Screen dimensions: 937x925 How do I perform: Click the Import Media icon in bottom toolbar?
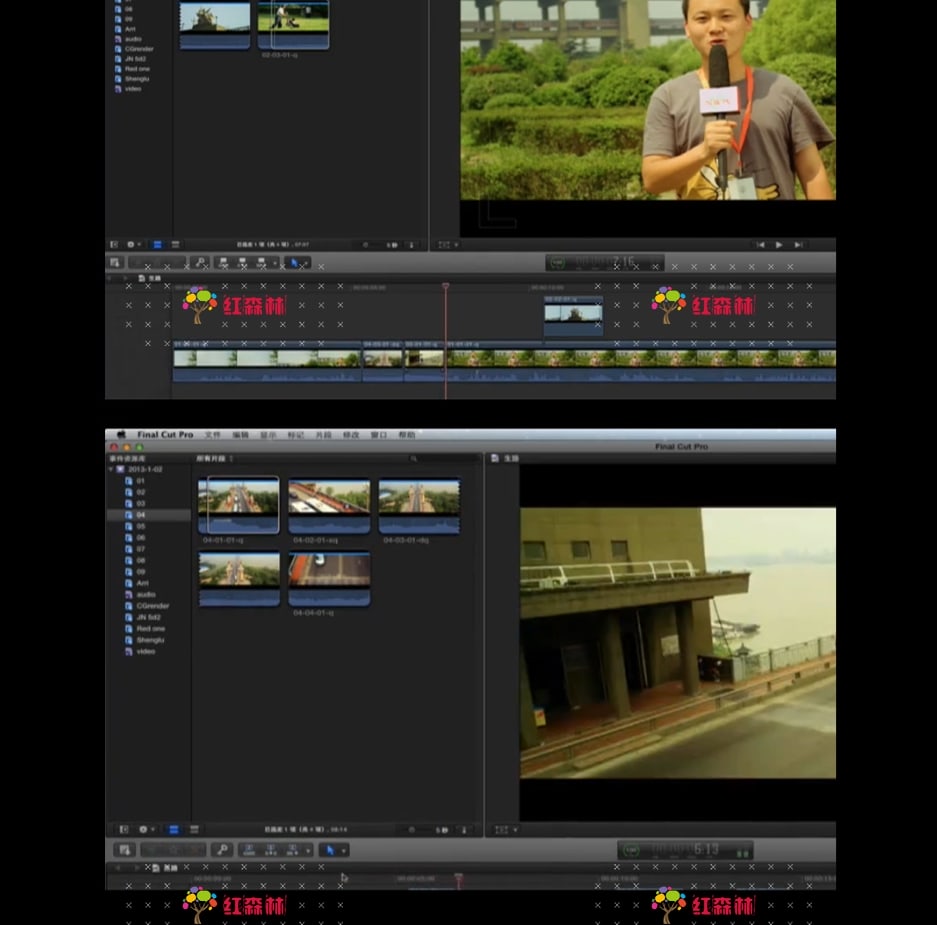124,850
